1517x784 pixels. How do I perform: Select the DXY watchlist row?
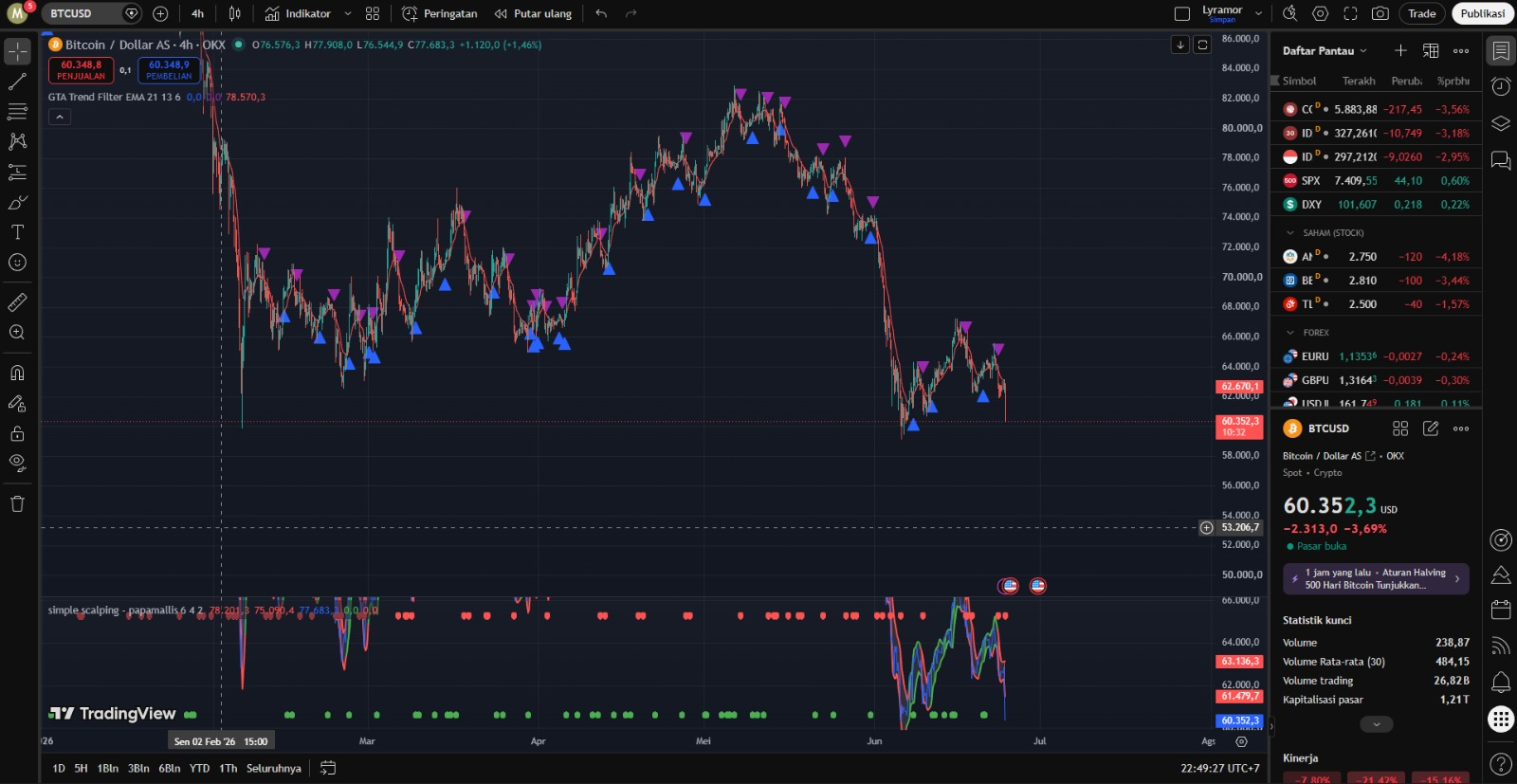(1376, 205)
